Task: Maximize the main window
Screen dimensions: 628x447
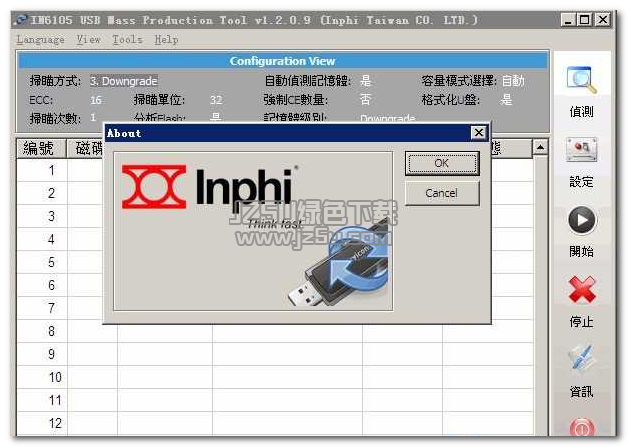Action: (x=585, y=20)
